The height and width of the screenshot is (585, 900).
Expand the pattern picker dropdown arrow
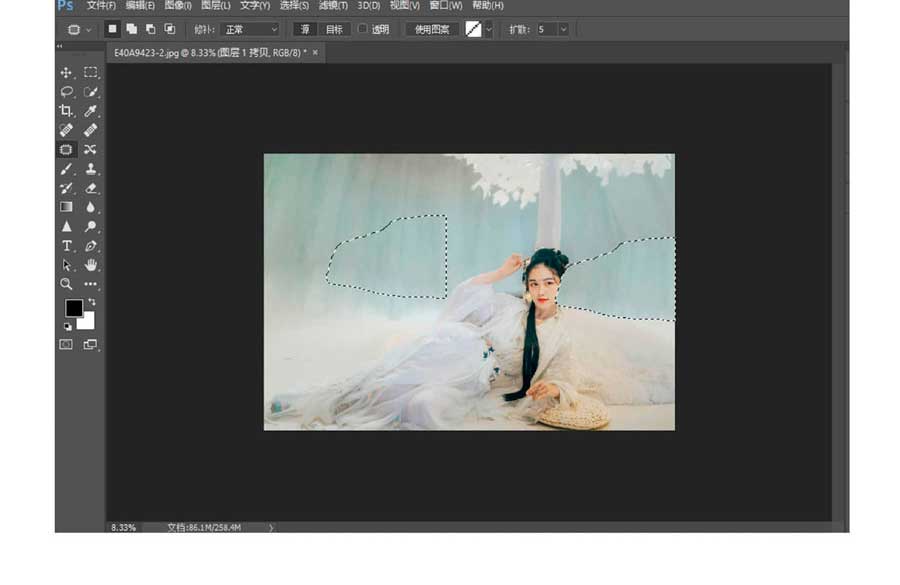click(489, 30)
